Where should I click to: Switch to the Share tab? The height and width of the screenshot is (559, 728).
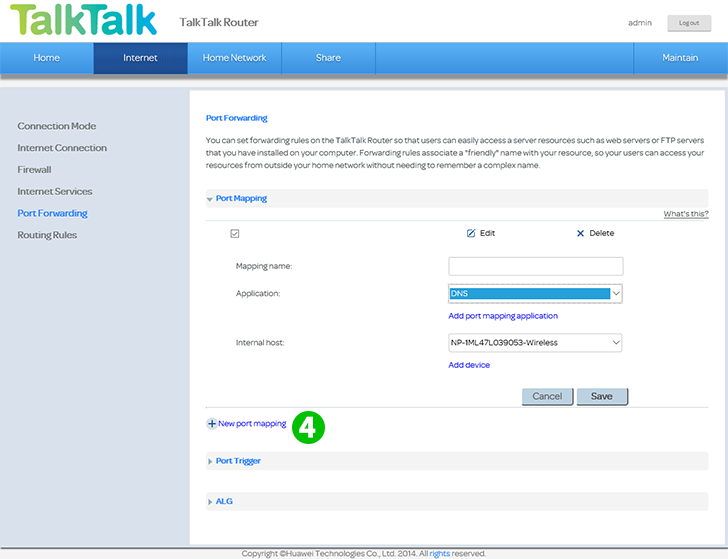(x=328, y=58)
